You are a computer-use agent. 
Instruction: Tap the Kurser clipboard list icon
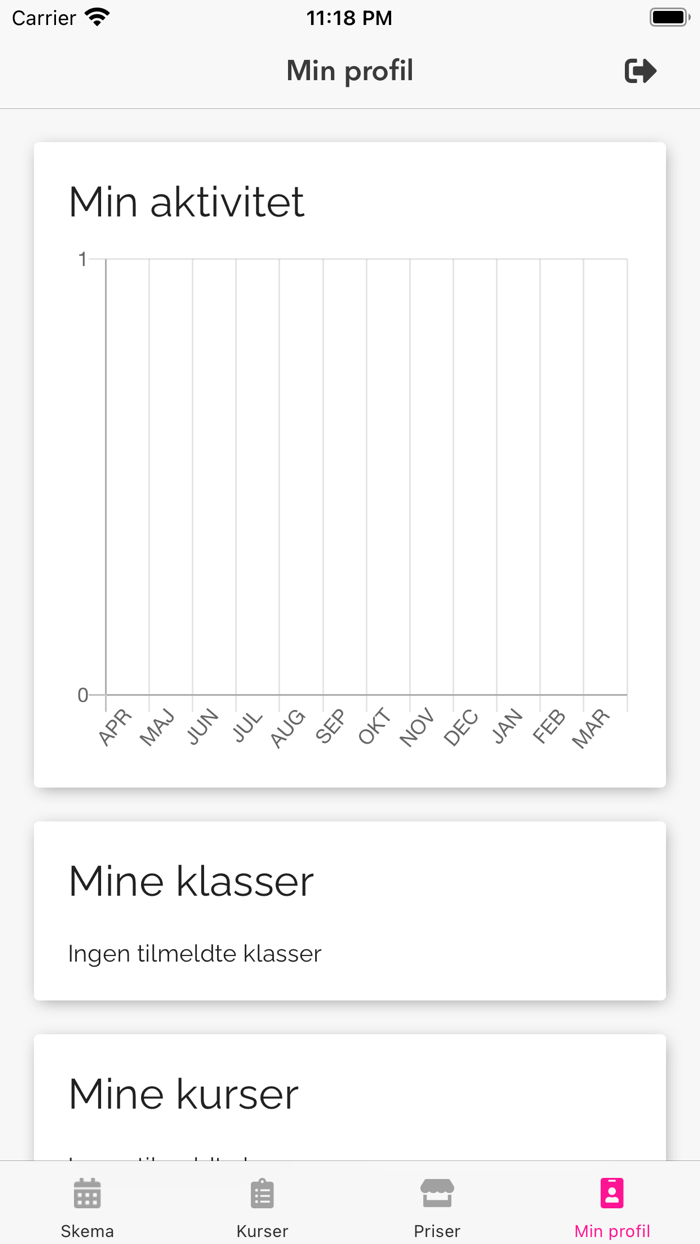262,1193
